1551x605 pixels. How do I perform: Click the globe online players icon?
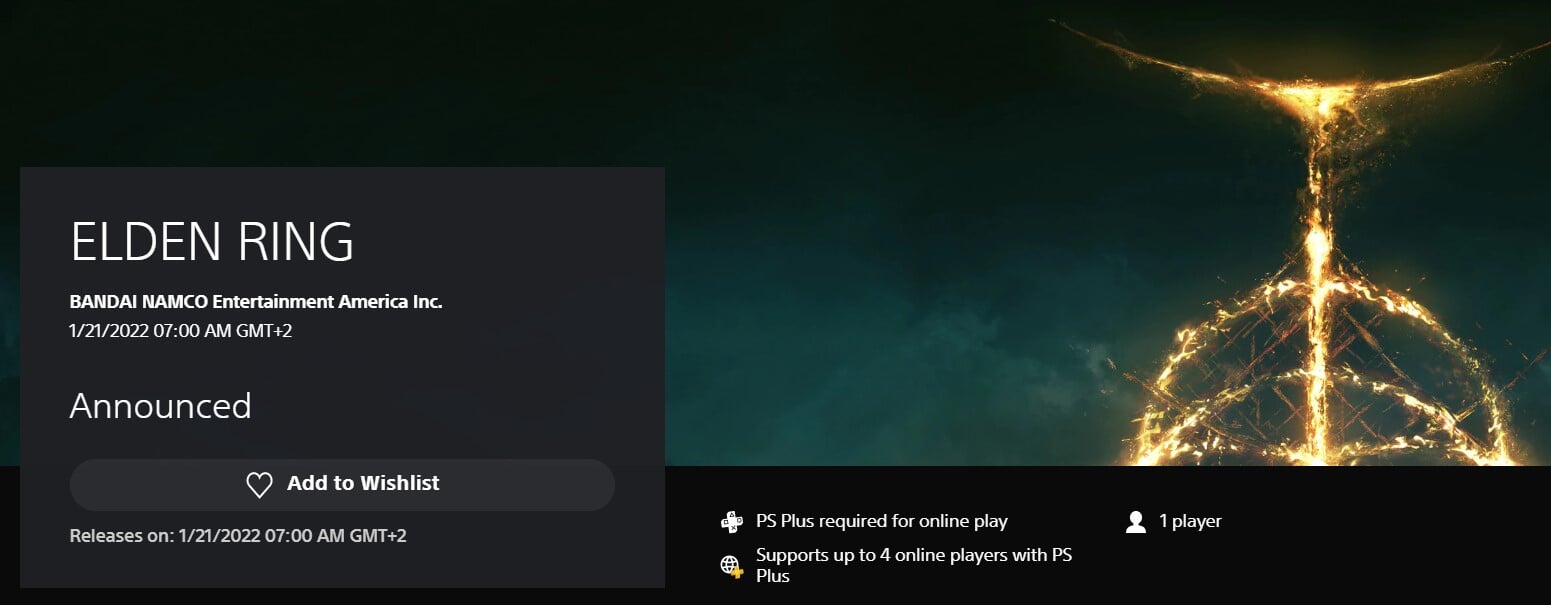pyautogui.click(x=732, y=566)
